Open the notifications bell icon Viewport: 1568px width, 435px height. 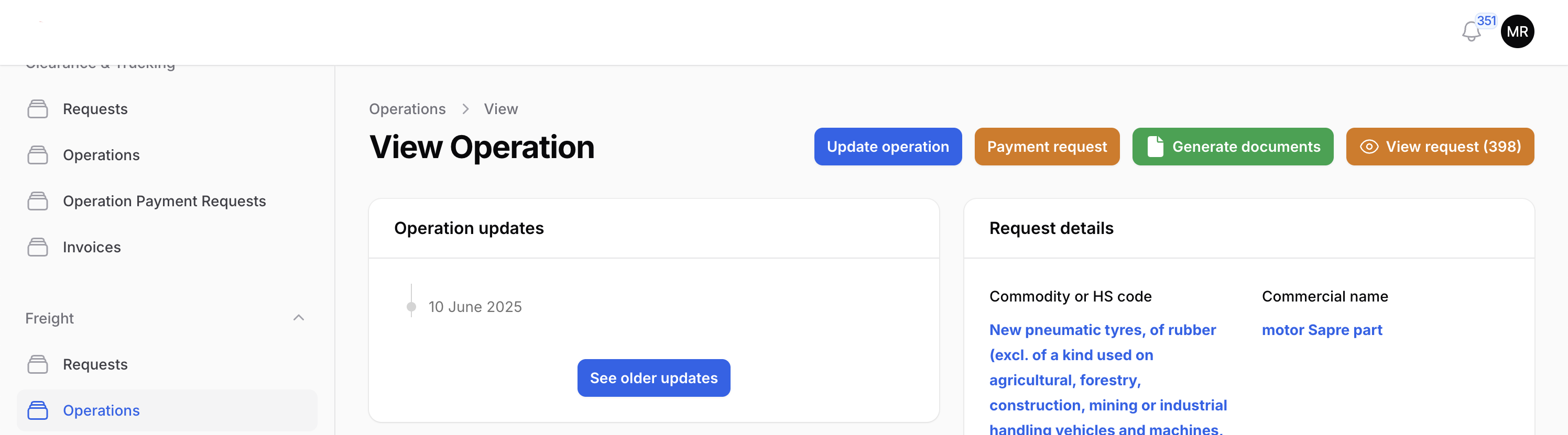tap(1471, 31)
